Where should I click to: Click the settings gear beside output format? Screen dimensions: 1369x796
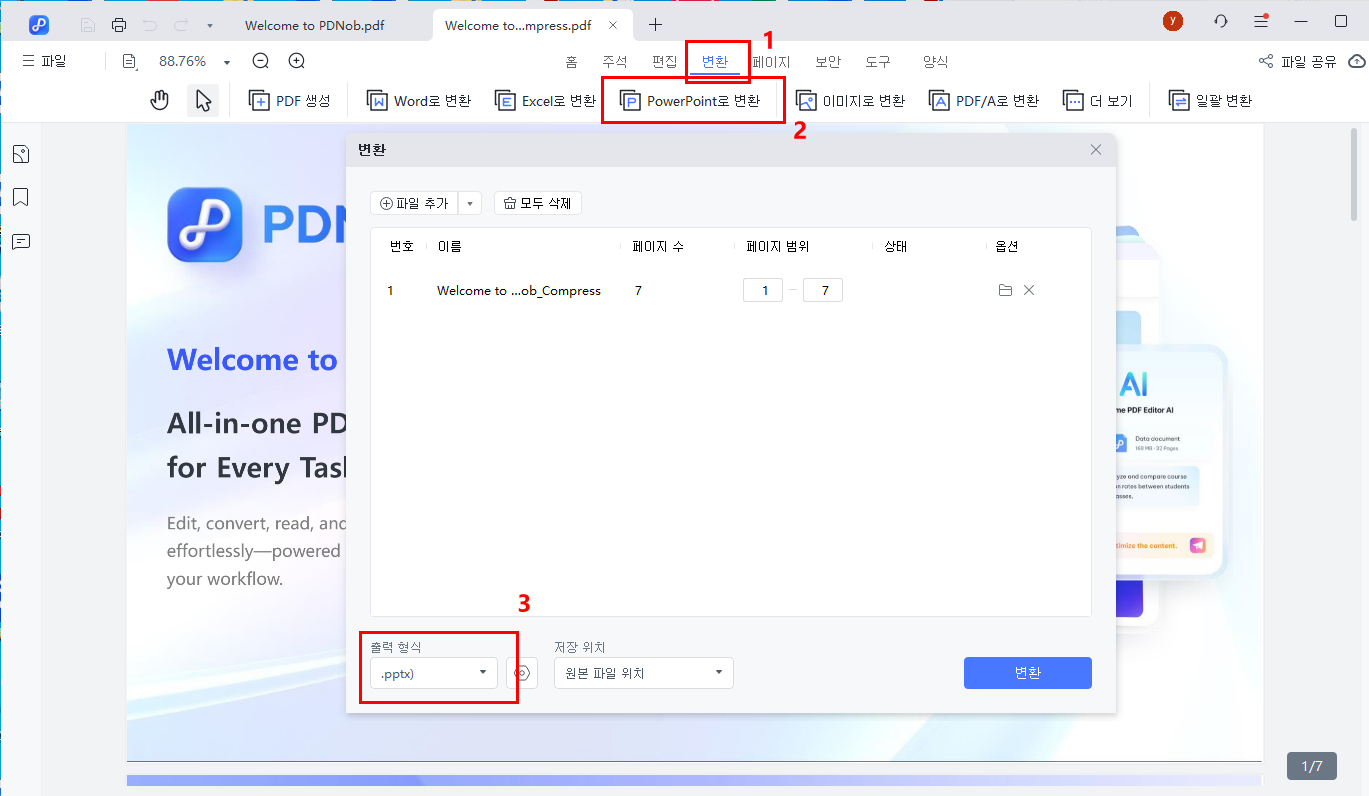point(521,672)
